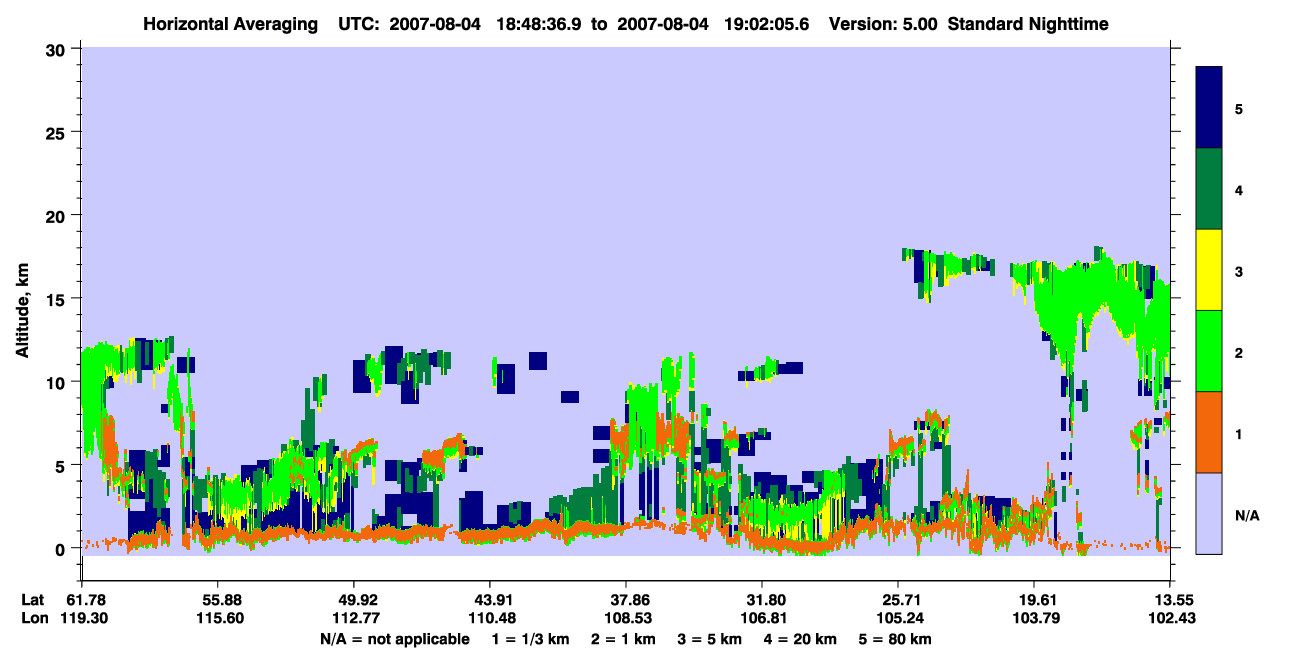Click the legend entry '2 = 1 km'
Image resolution: width=1300 pixels, height=667 pixels.
[623, 638]
